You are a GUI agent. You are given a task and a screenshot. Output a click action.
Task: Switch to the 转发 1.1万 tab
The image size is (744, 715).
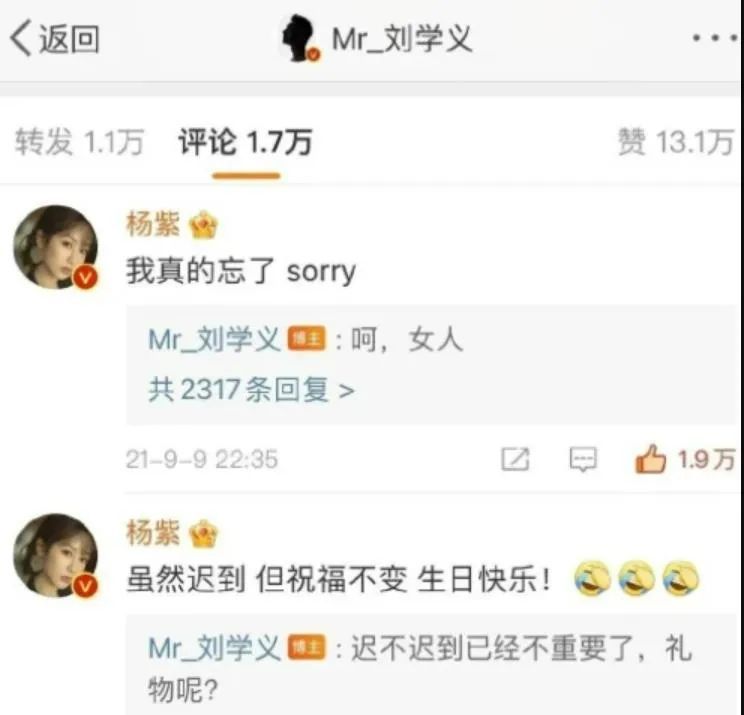(79, 141)
